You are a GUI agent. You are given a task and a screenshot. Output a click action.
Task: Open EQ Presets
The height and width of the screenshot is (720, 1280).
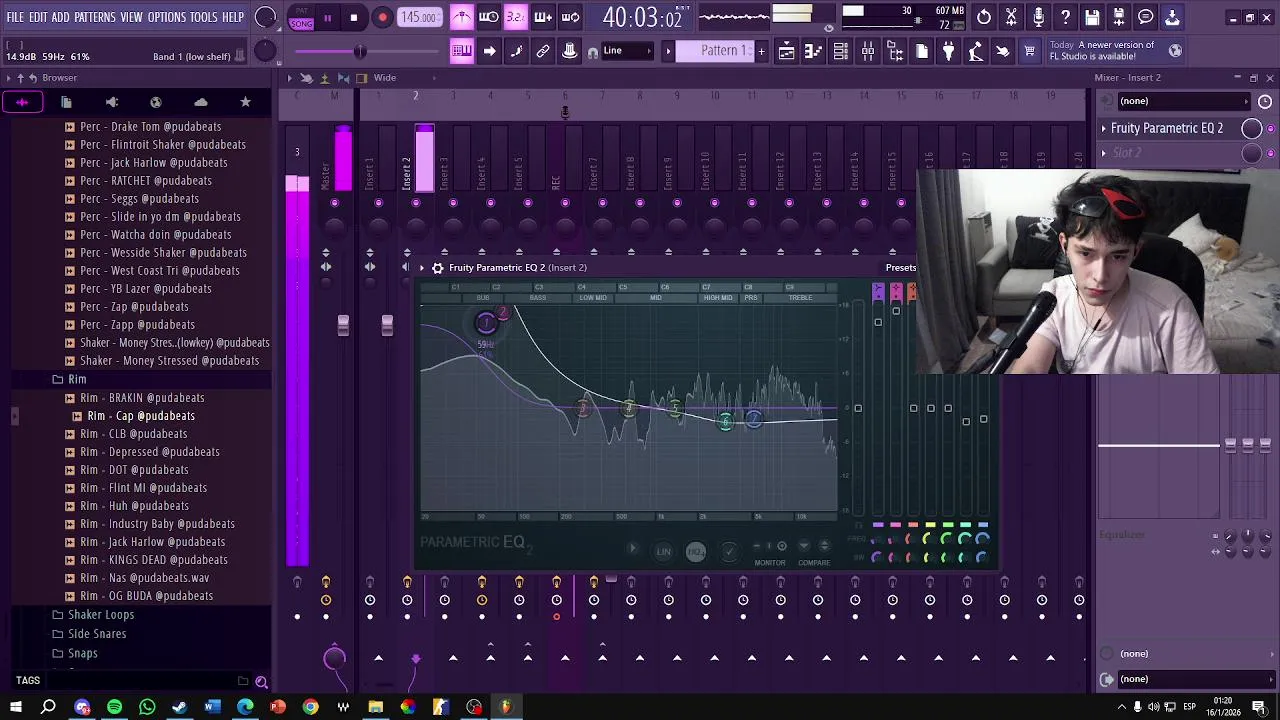point(900,268)
